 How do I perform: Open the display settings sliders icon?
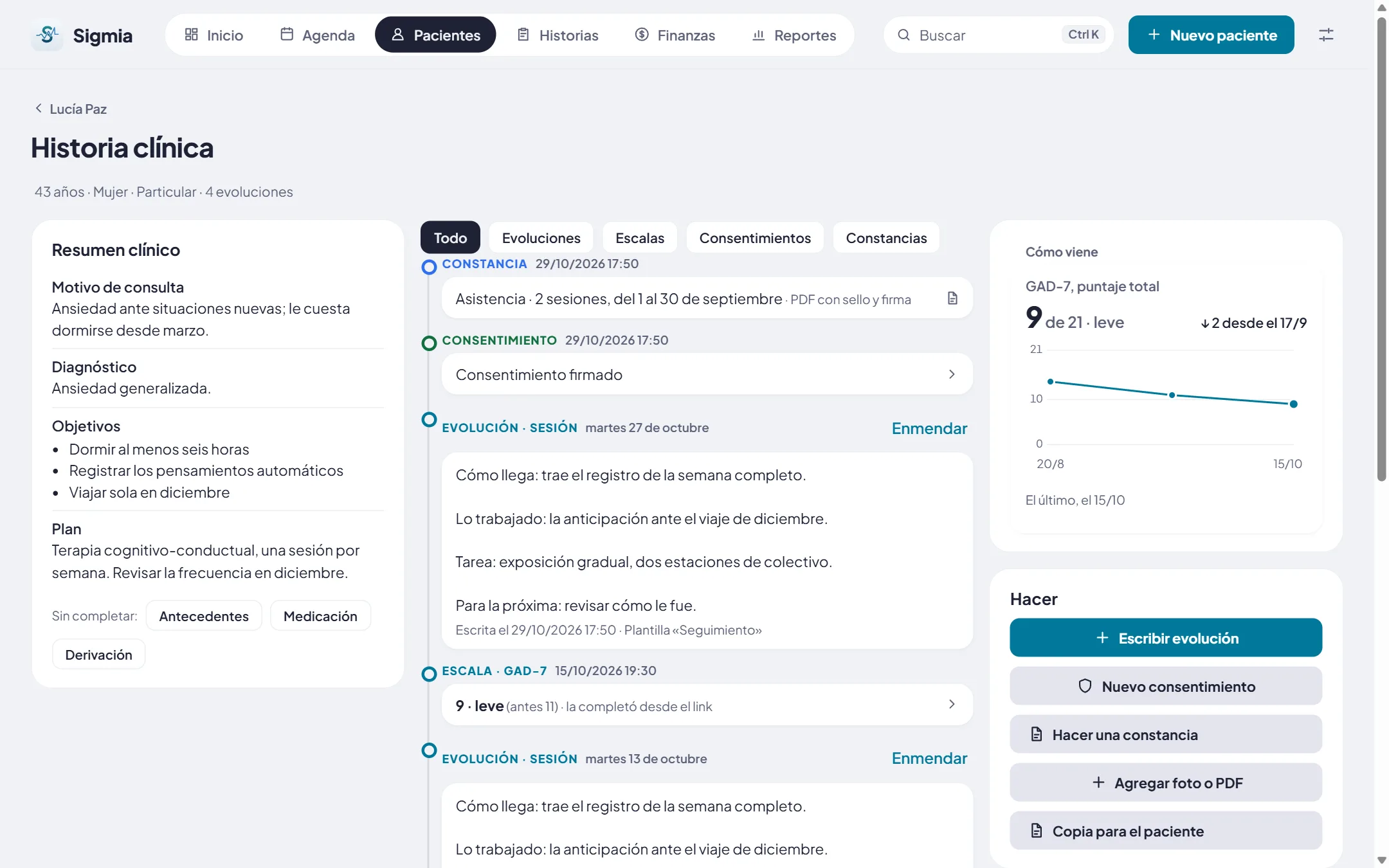[x=1326, y=35]
